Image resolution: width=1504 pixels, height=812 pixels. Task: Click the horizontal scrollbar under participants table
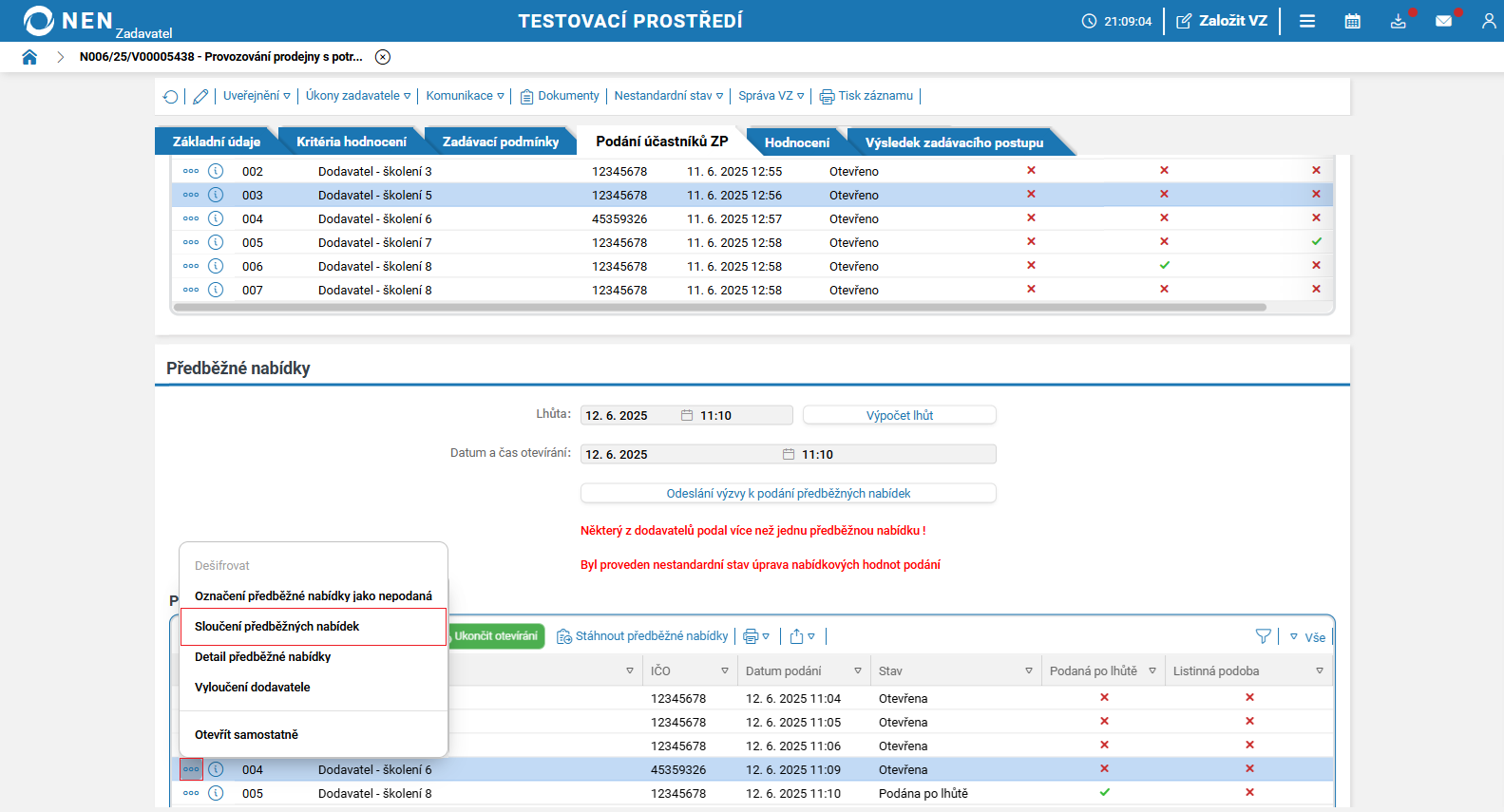pyautogui.click(x=719, y=308)
